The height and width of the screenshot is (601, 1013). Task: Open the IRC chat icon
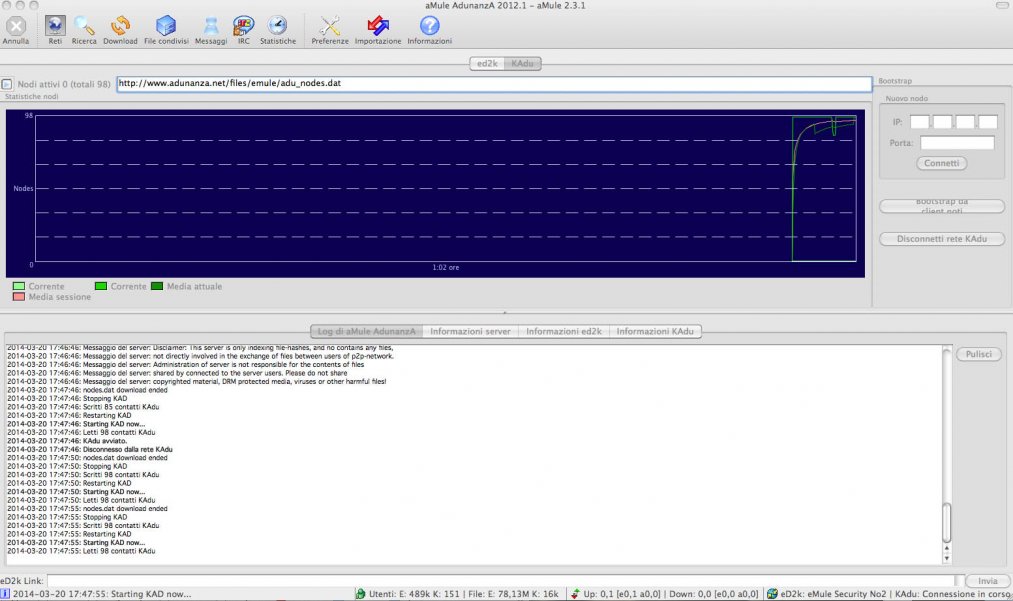[244, 26]
